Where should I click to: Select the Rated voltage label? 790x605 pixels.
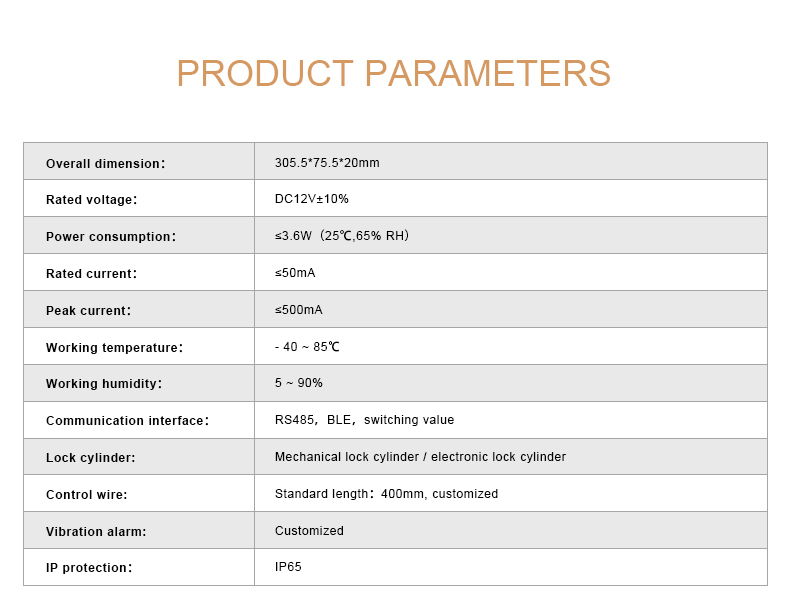(x=91, y=200)
